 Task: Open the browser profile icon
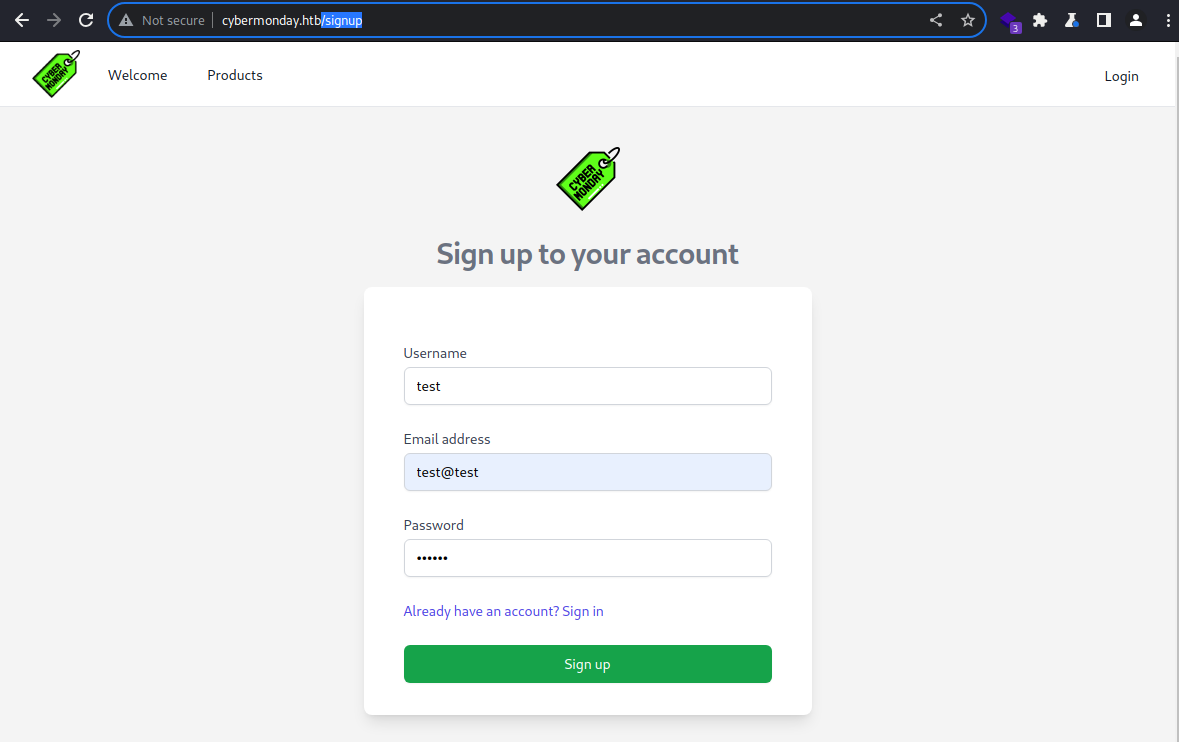[x=1135, y=20]
